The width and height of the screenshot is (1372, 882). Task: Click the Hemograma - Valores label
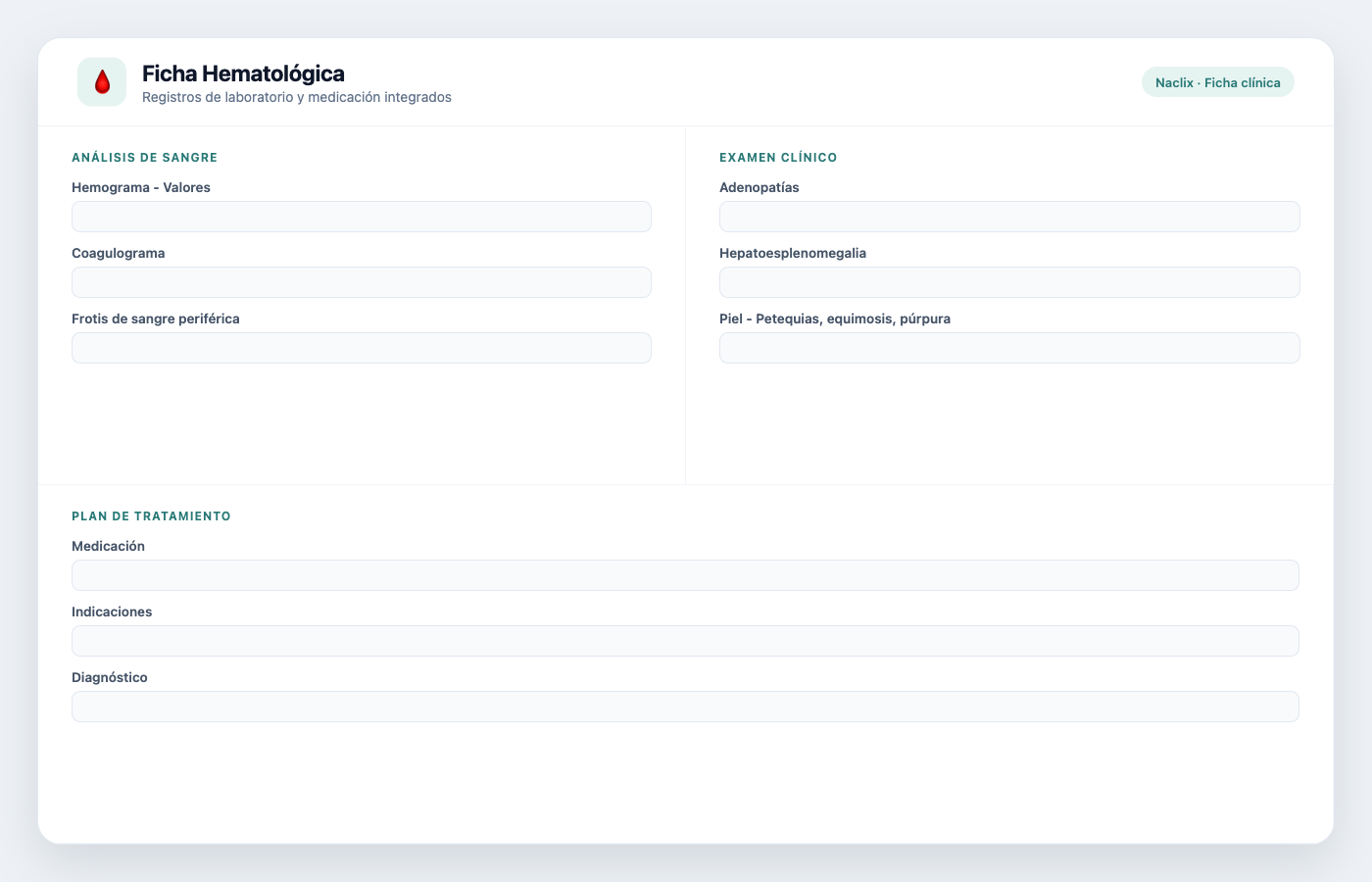pyautogui.click(x=141, y=187)
